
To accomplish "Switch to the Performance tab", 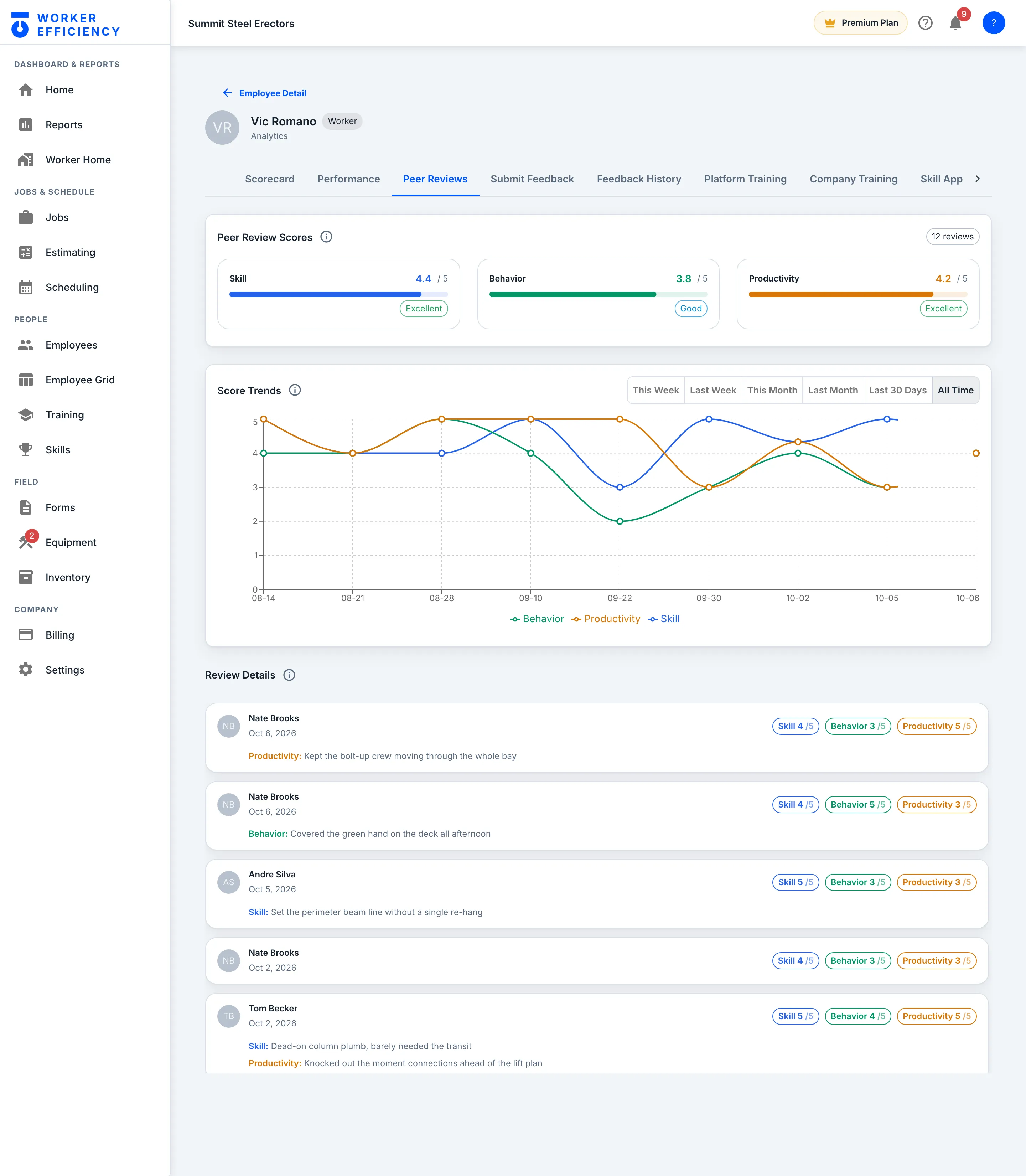I will tap(349, 179).
